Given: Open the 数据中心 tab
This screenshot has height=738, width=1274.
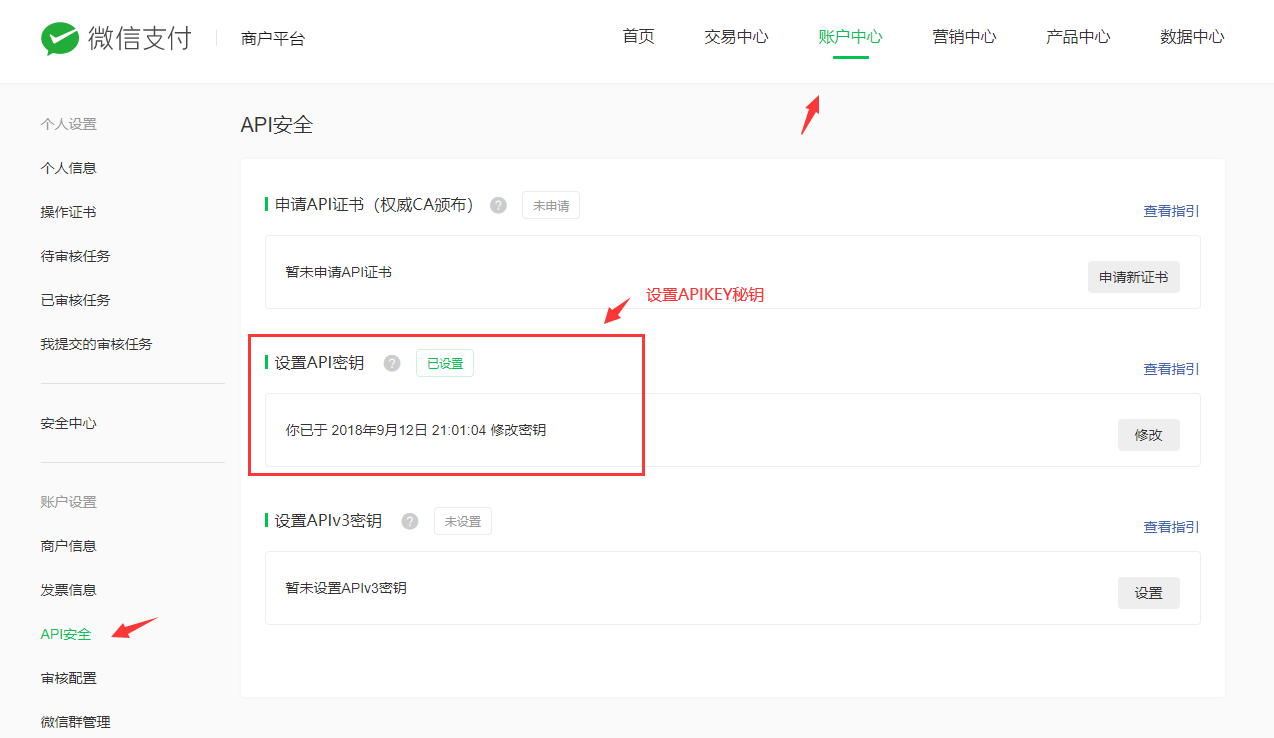Looking at the screenshot, I should (1192, 37).
